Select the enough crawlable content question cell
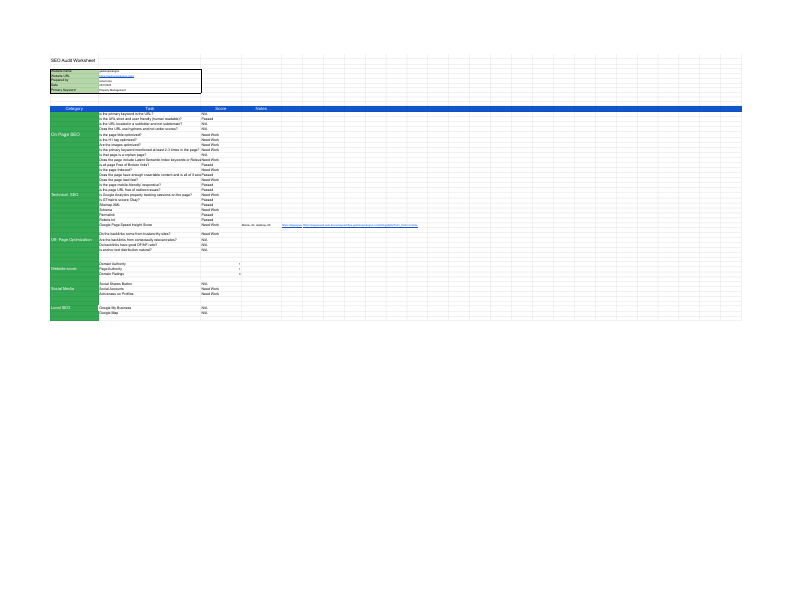 pos(150,175)
